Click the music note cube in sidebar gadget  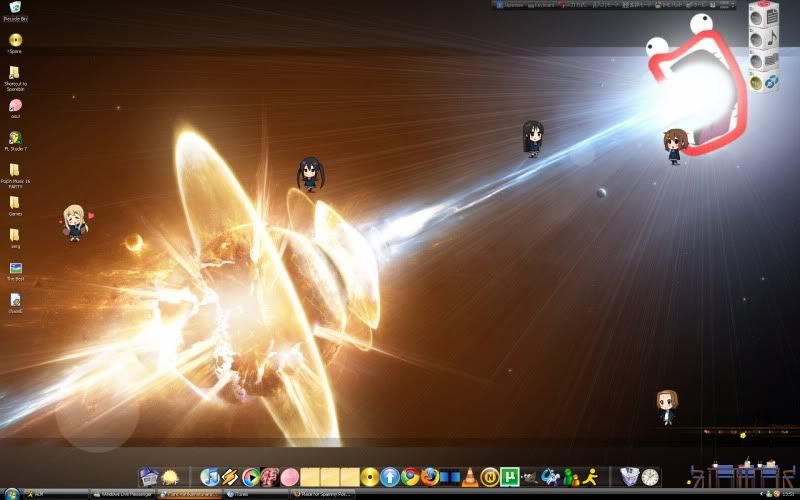click(x=765, y=38)
